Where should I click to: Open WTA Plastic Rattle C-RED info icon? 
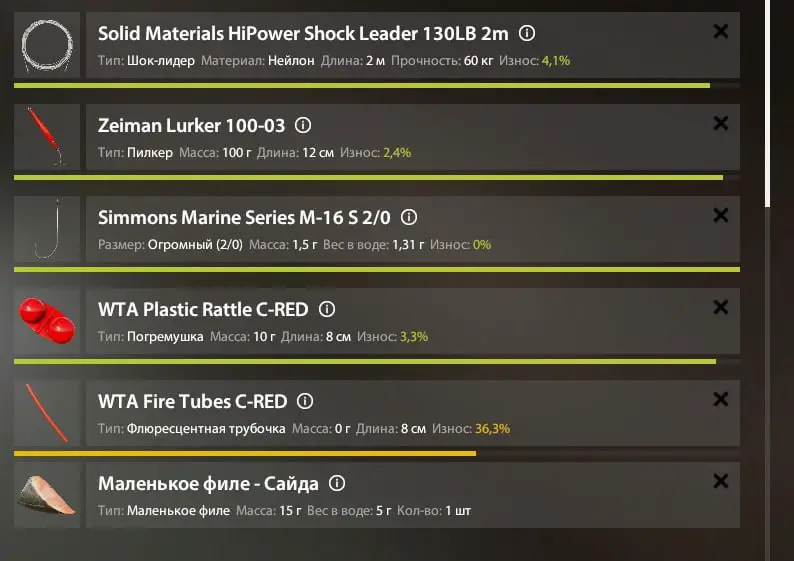pyautogui.click(x=327, y=309)
